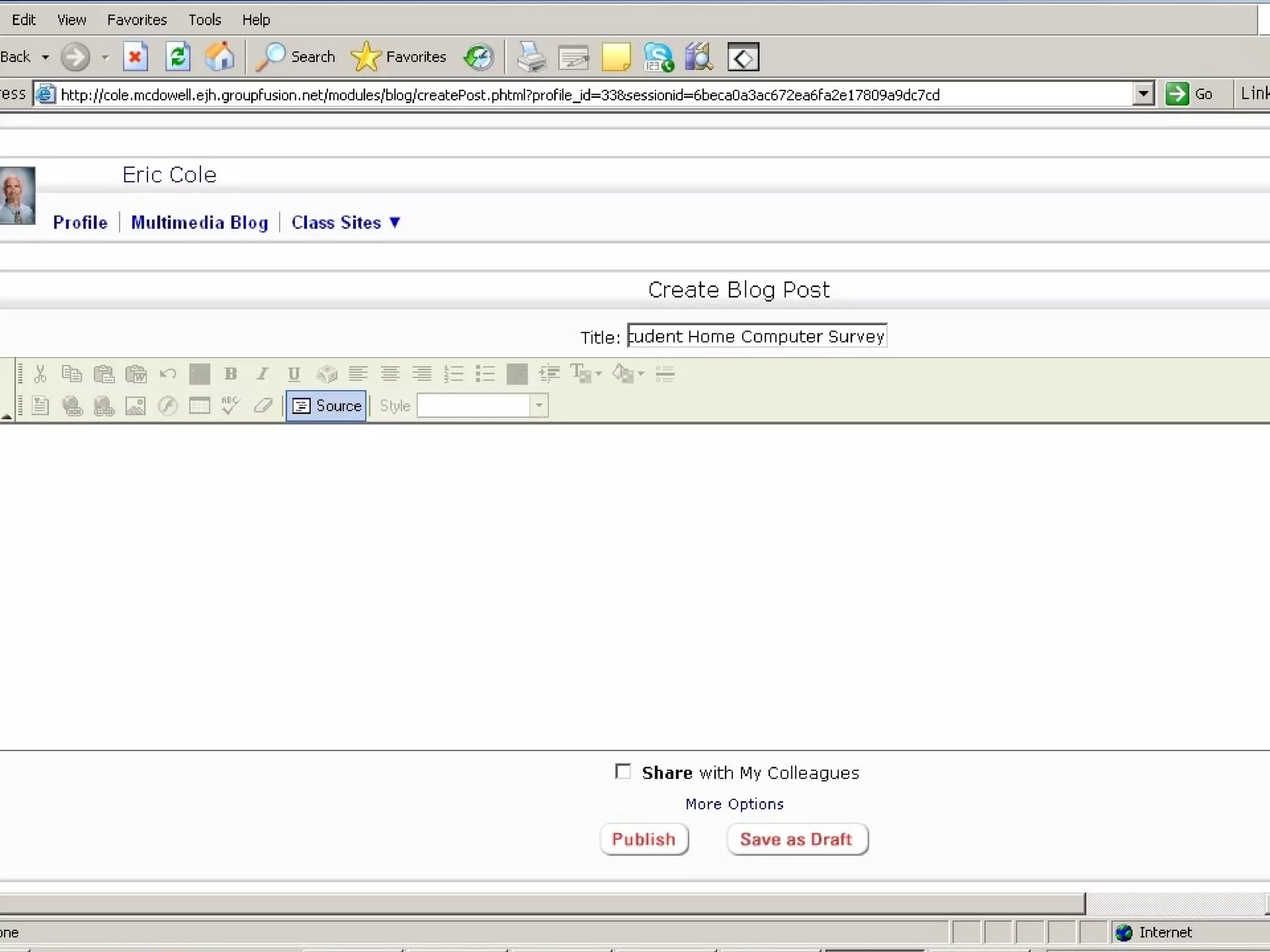Toggle Underline formatting
This screenshot has width=1270, height=952.
pyautogui.click(x=294, y=374)
